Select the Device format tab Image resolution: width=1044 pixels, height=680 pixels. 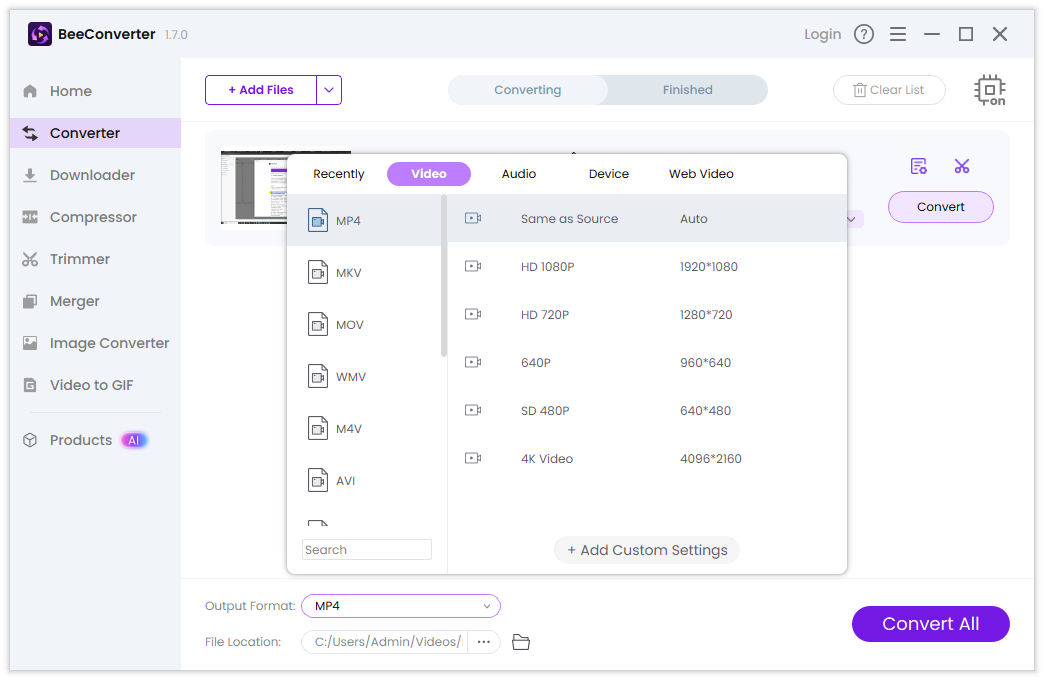coord(608,174)
